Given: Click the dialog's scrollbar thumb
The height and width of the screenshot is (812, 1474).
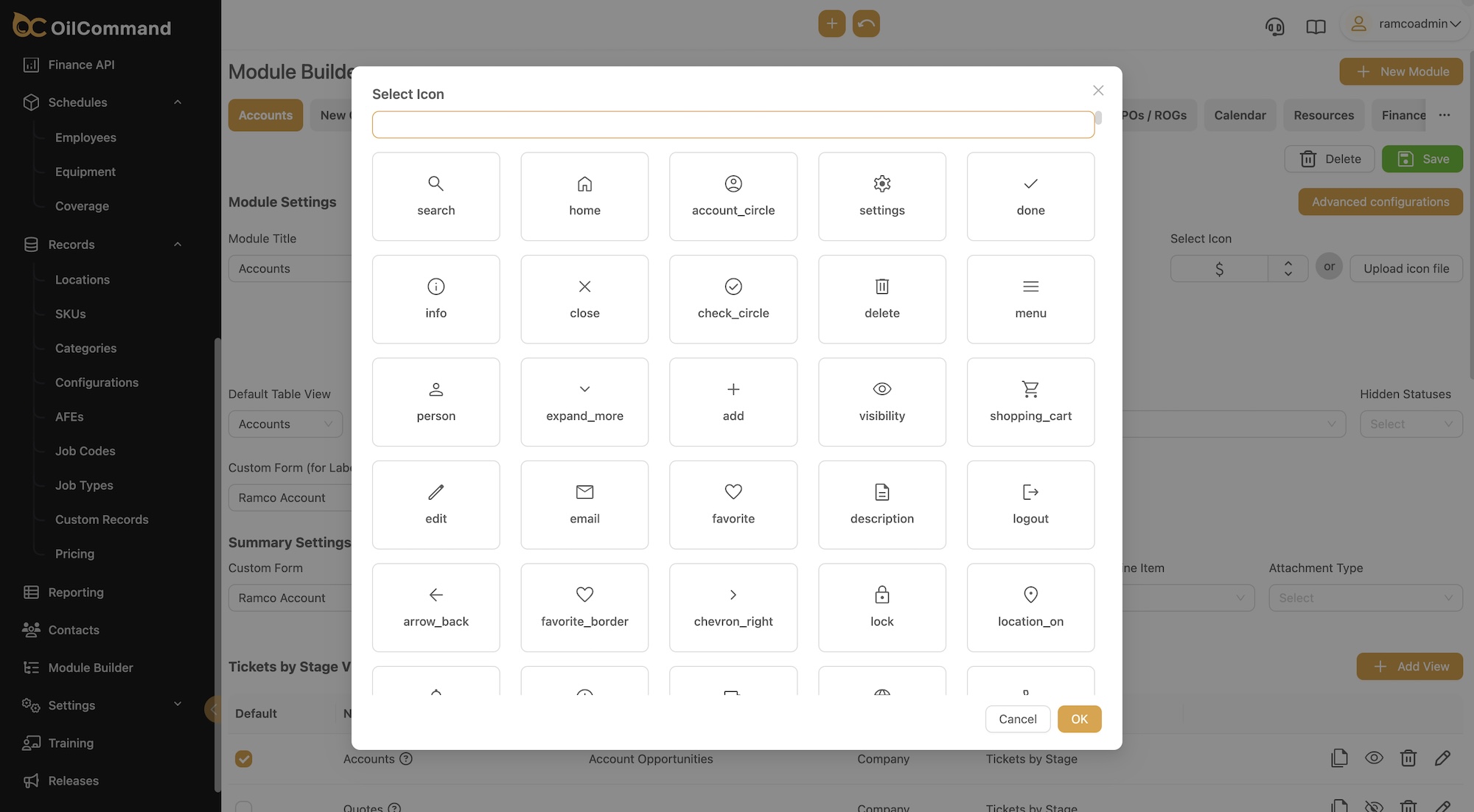Looking at the screenshot, I should pos(1098,118).
